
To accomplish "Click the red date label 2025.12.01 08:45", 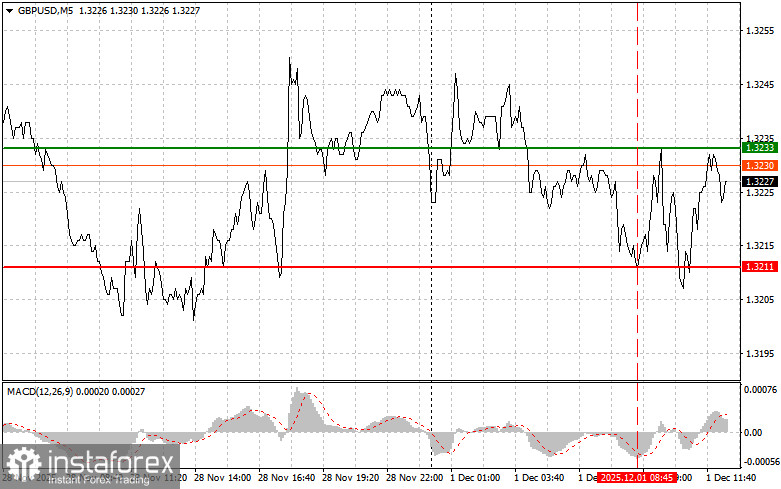I will click(x=637, y=478).
